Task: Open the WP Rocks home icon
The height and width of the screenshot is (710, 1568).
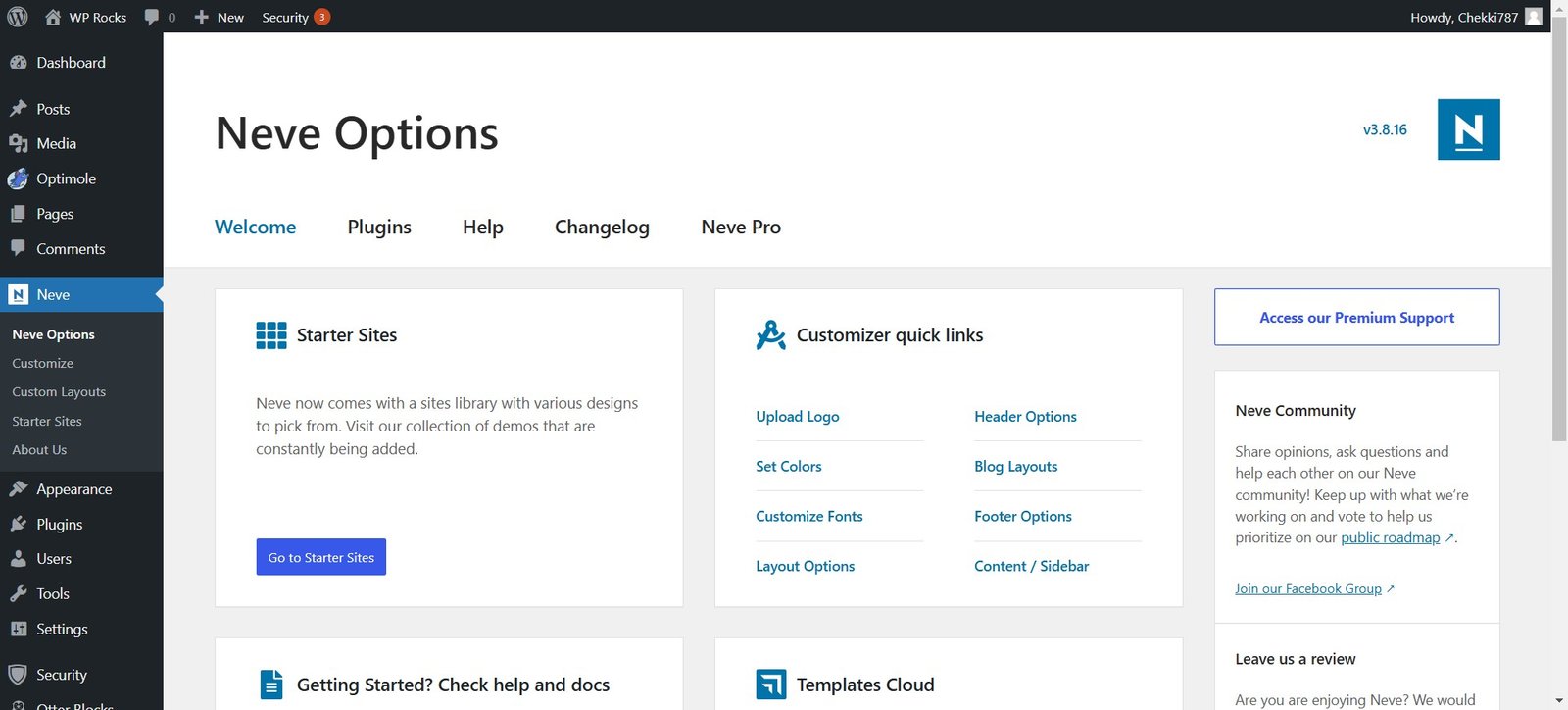Action: [x=53, y=17]
